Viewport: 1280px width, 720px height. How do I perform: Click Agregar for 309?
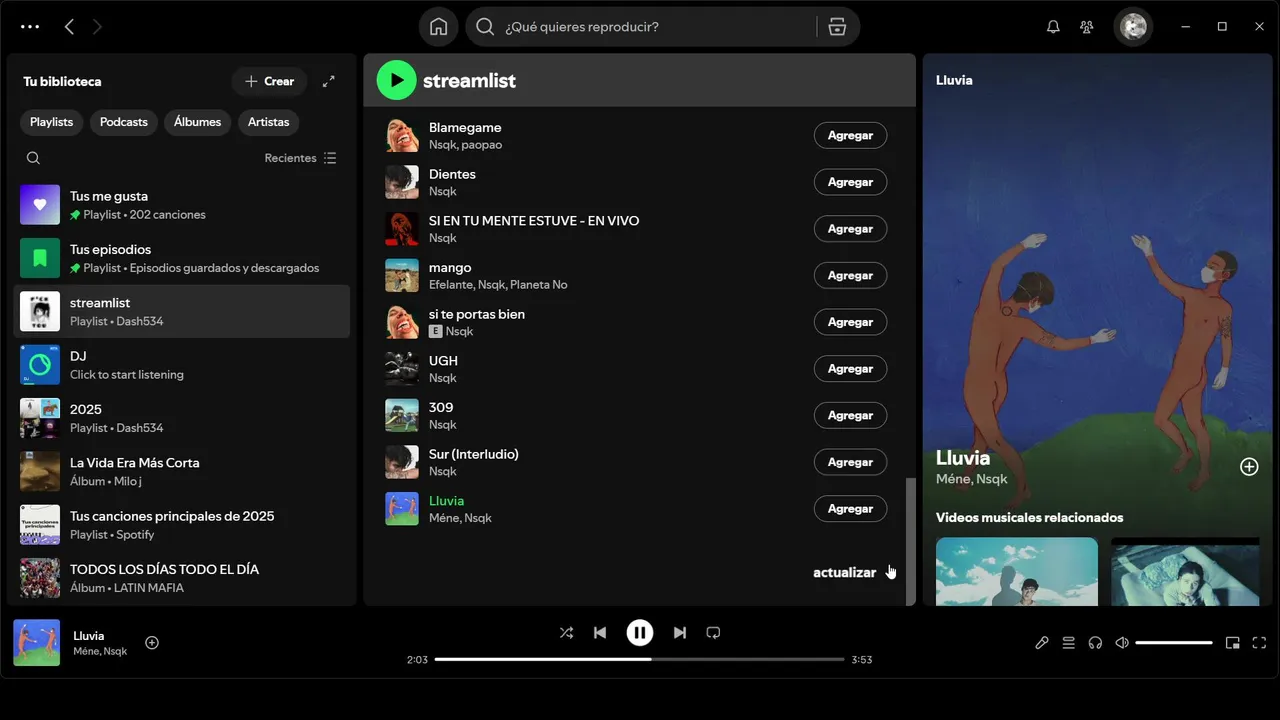[x=850, y=415]
